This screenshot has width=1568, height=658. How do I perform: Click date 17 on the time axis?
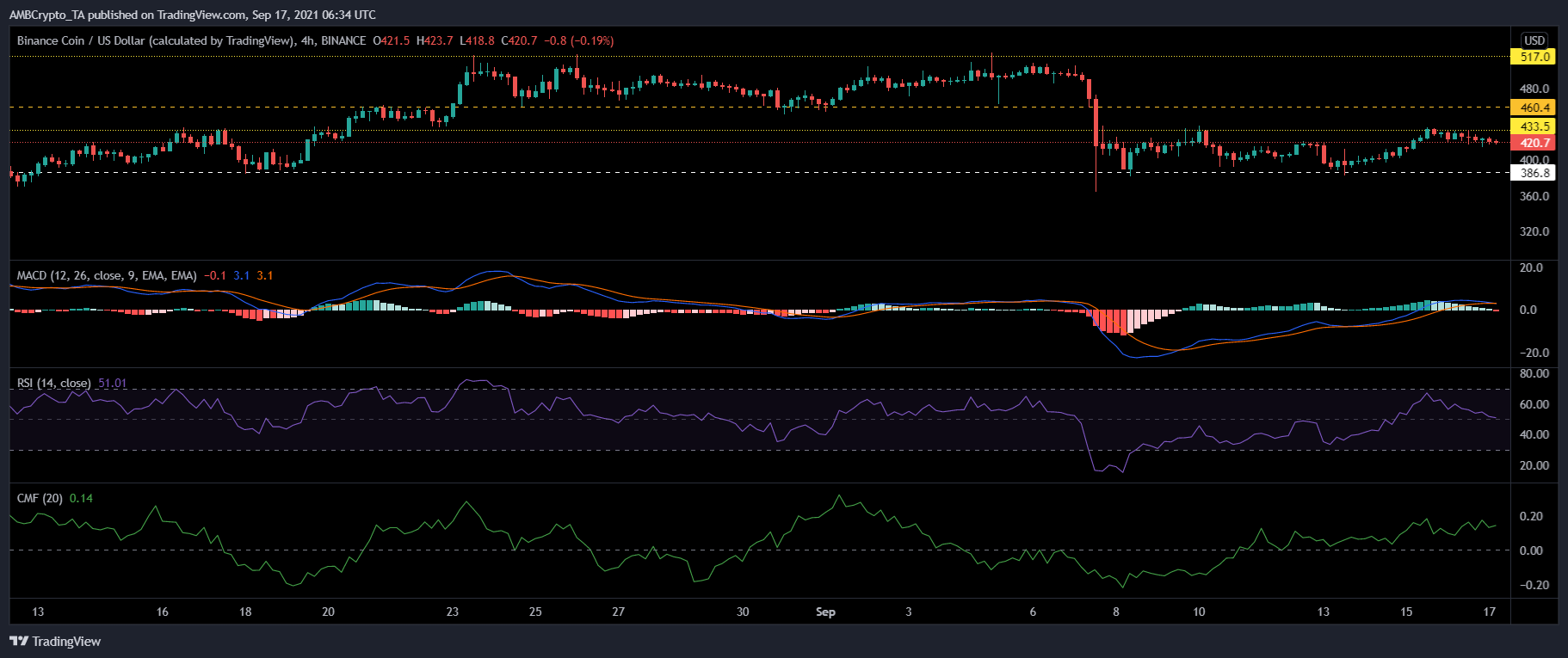[x=1490, y=612]
